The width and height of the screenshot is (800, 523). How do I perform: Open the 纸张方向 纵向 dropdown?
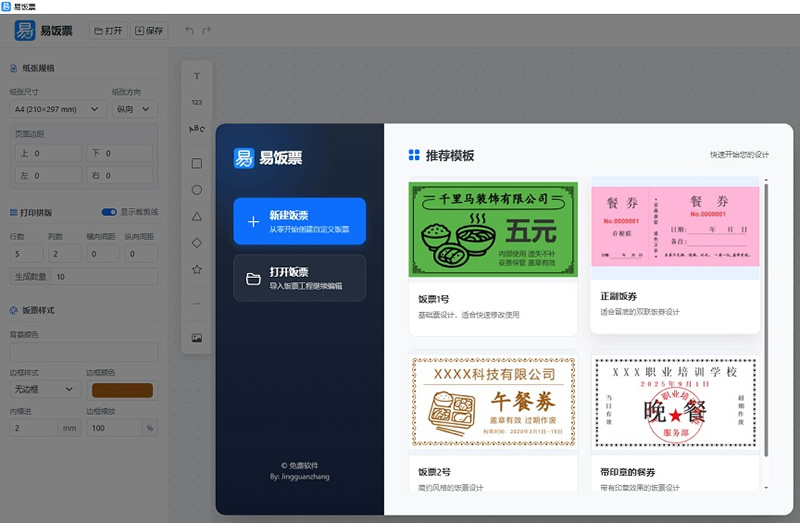pos(134,109)
